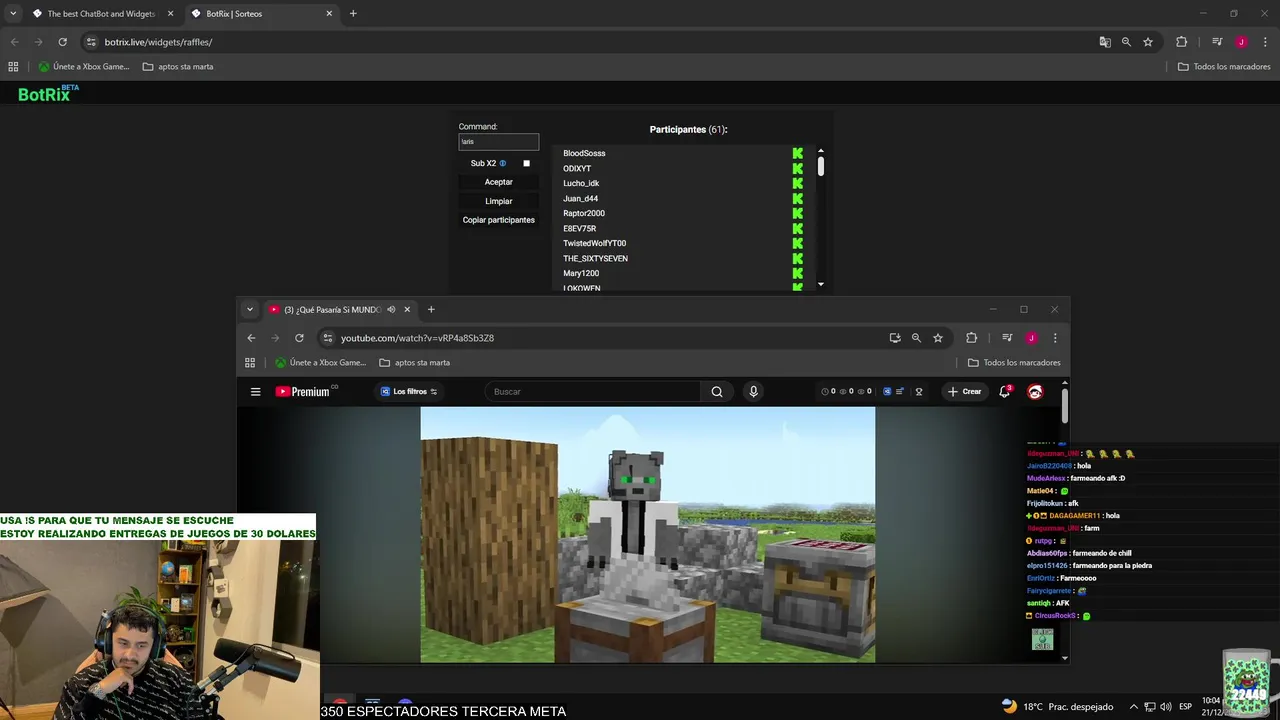Select participant ODIXYT in list
1280x720 pixels.
click(577, 168)
